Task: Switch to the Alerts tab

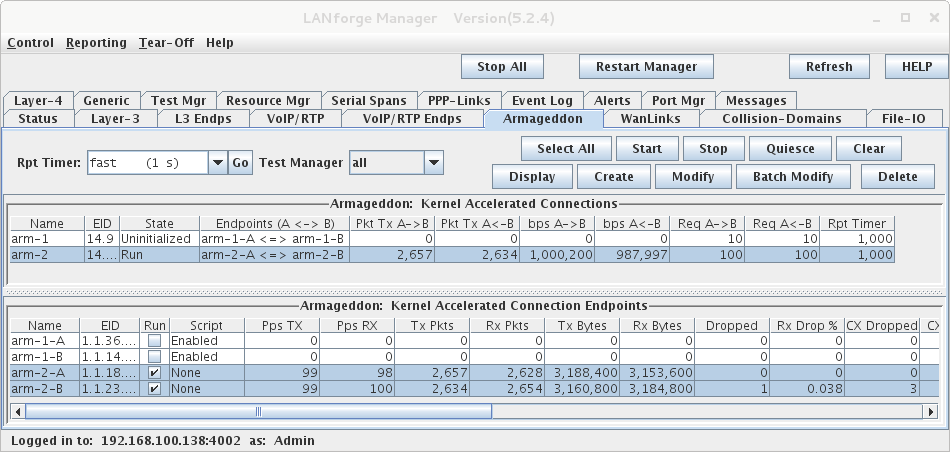Action: tap(612, 101)
